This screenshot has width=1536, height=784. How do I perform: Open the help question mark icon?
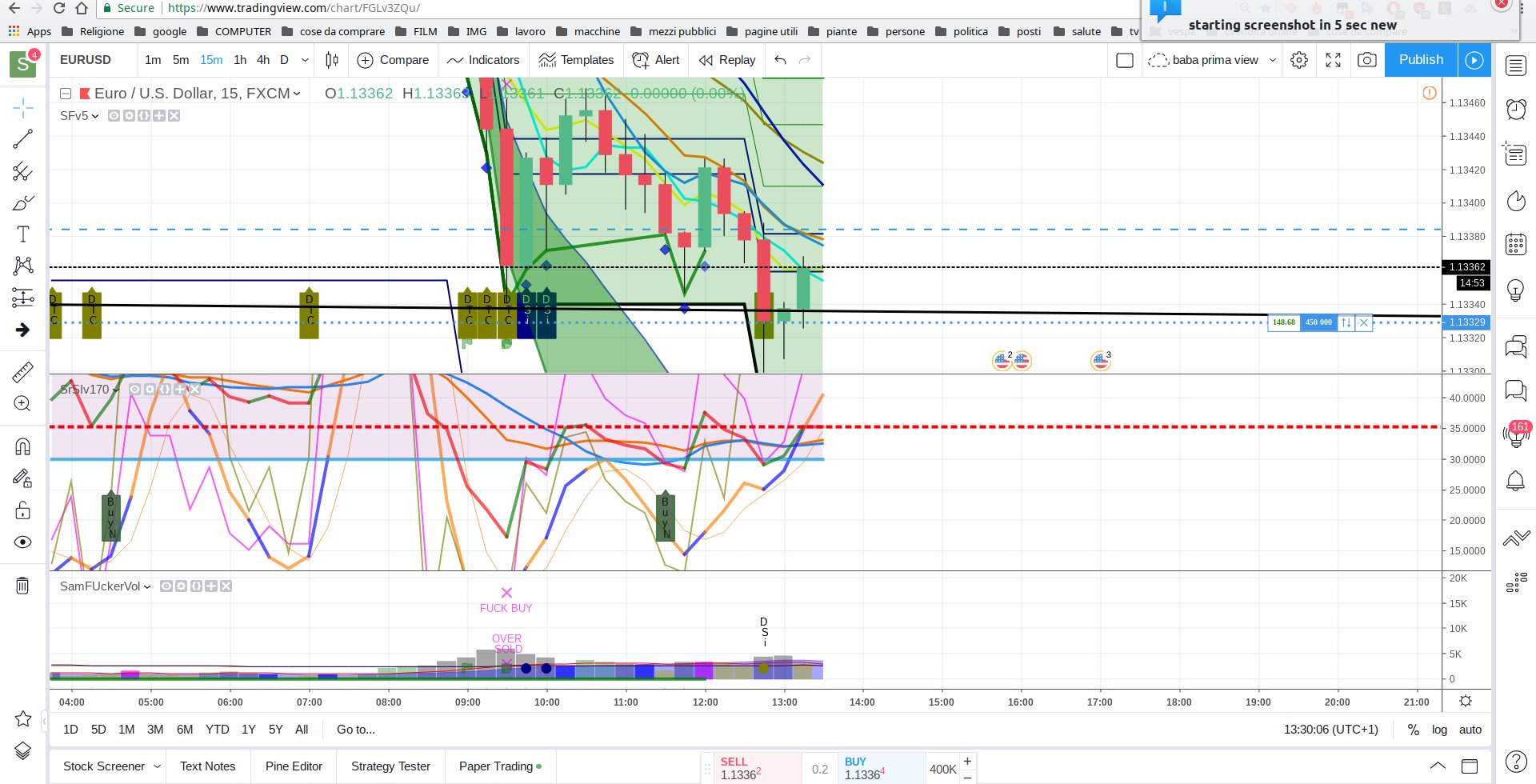[1516, 762]
